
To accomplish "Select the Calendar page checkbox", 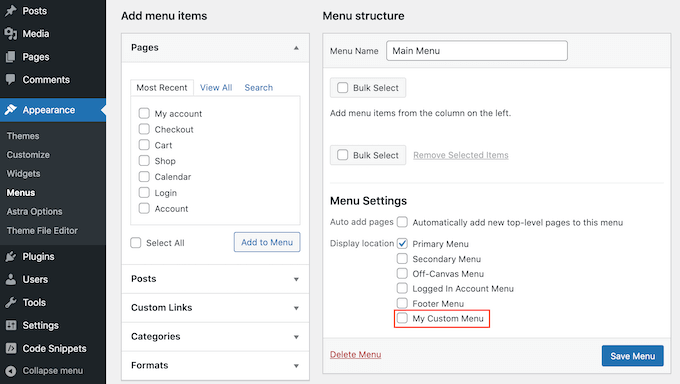I will coord(144,177).
